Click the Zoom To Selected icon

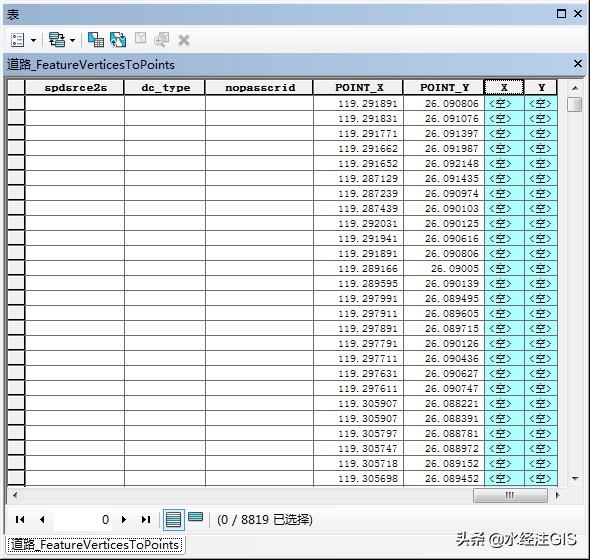tap(161, 40)
